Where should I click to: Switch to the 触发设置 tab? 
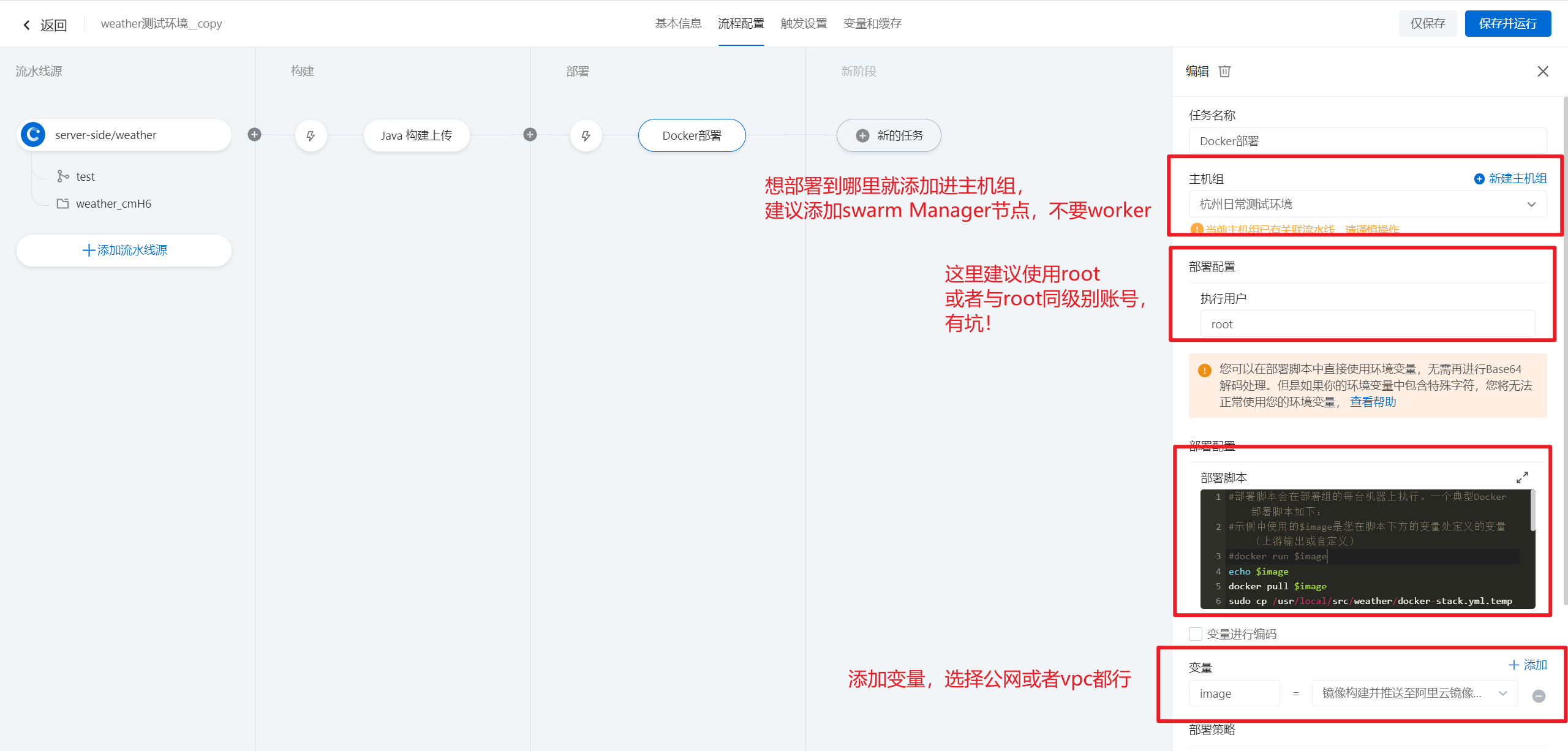tap(804, 23)
